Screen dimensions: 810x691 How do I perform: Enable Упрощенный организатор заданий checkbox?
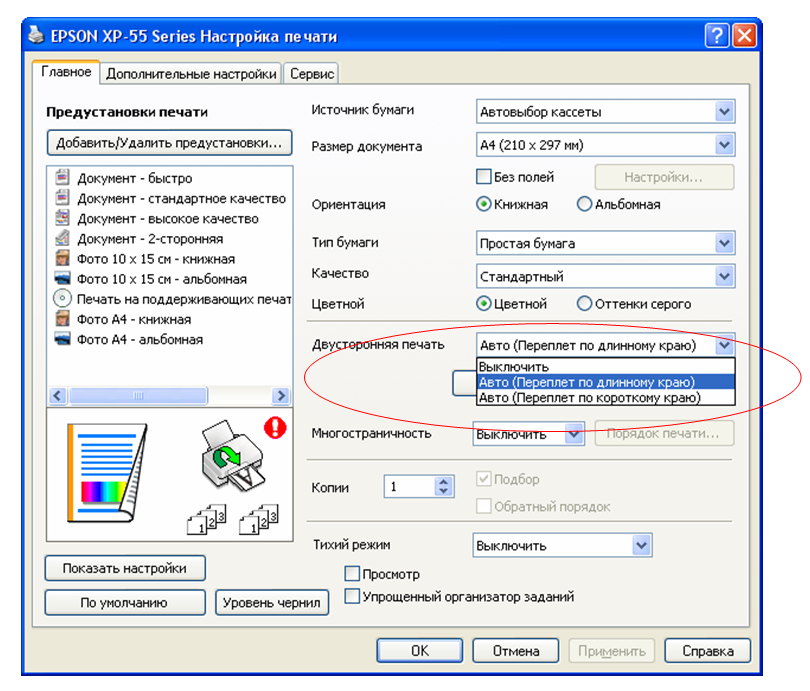click(352, 596)
